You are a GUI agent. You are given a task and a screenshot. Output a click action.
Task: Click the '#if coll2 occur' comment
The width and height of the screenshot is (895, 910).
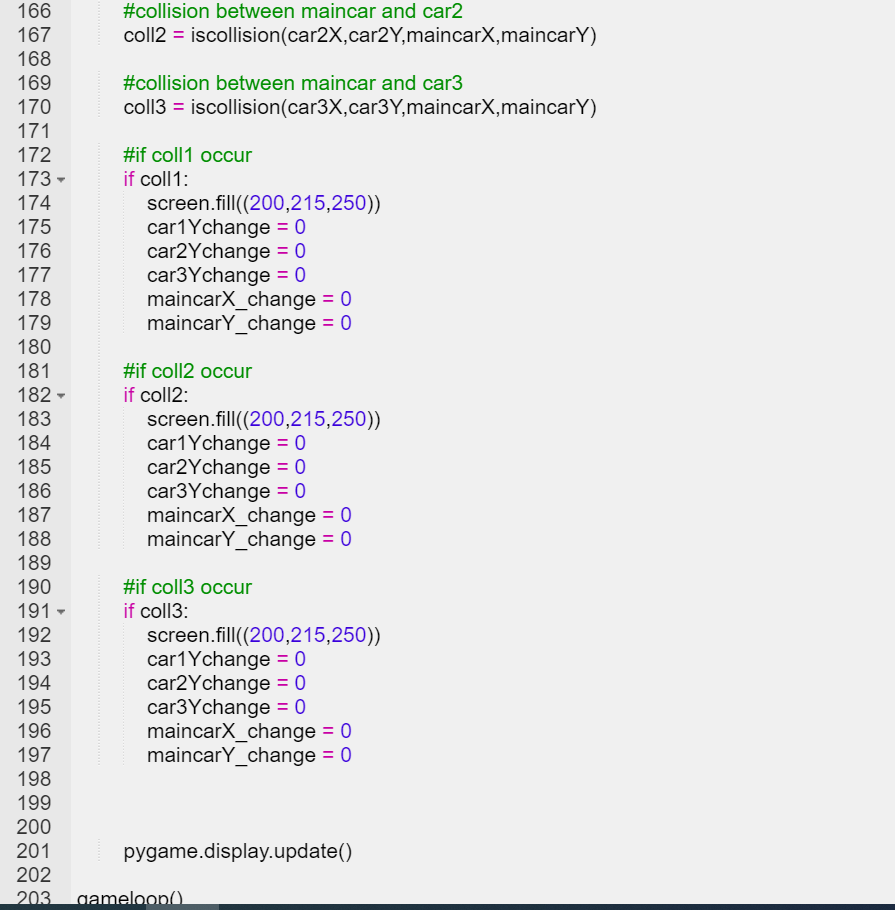[x=187, y=371]
